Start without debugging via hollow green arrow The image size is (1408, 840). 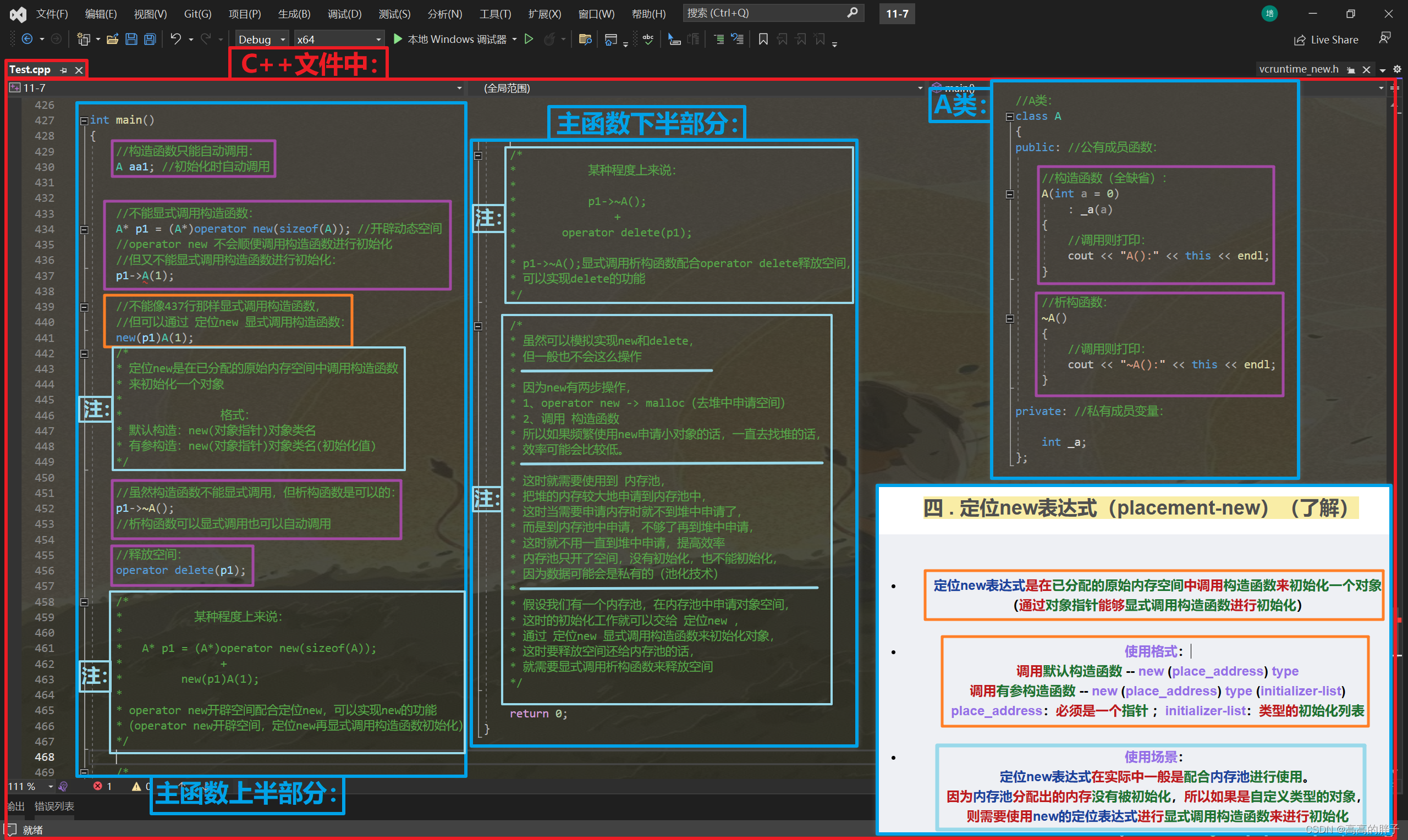pos(529,39)
